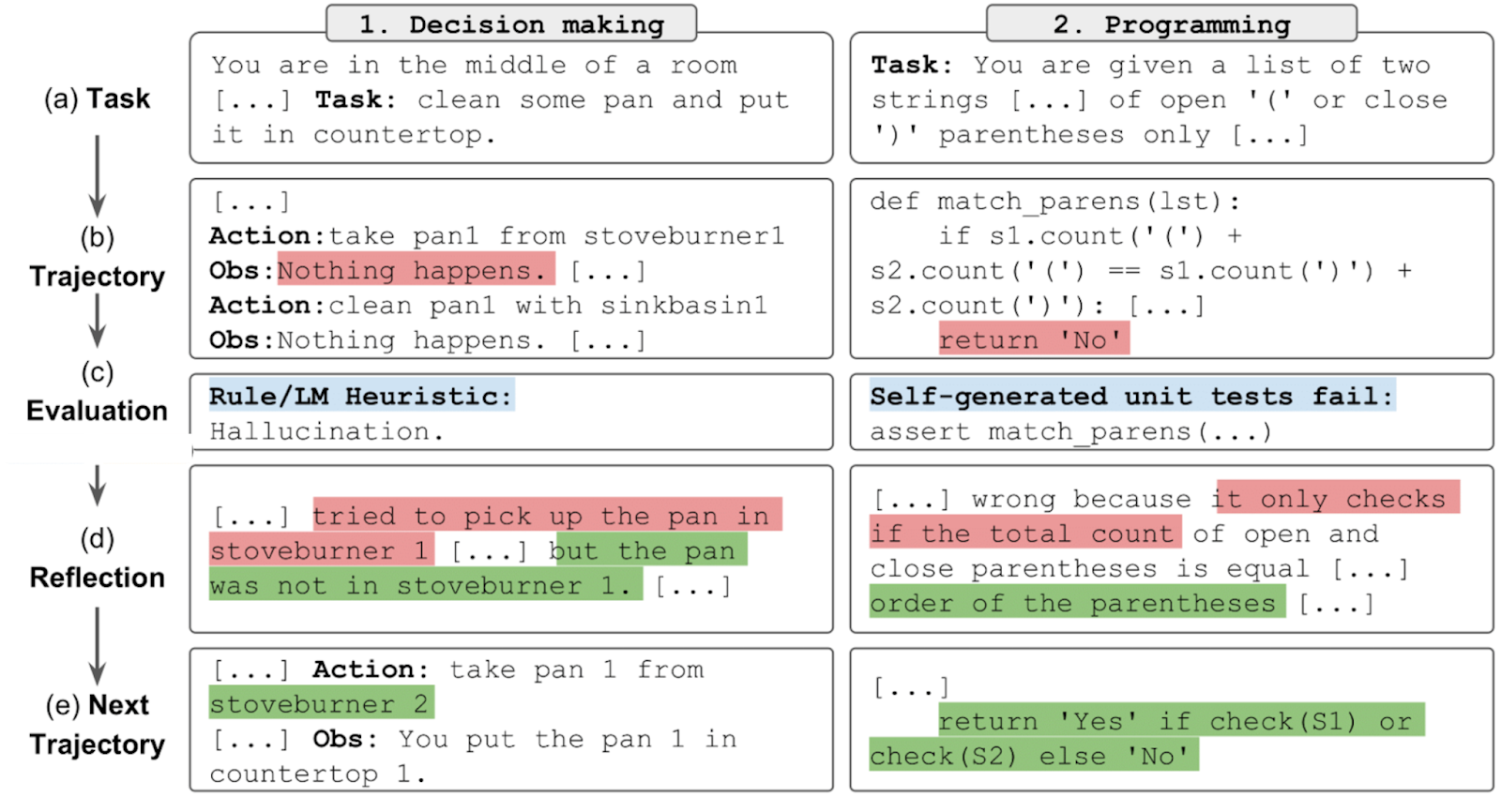
Task: Click 'assert match_parens(...)' text
Action: tap(1070, 431)
